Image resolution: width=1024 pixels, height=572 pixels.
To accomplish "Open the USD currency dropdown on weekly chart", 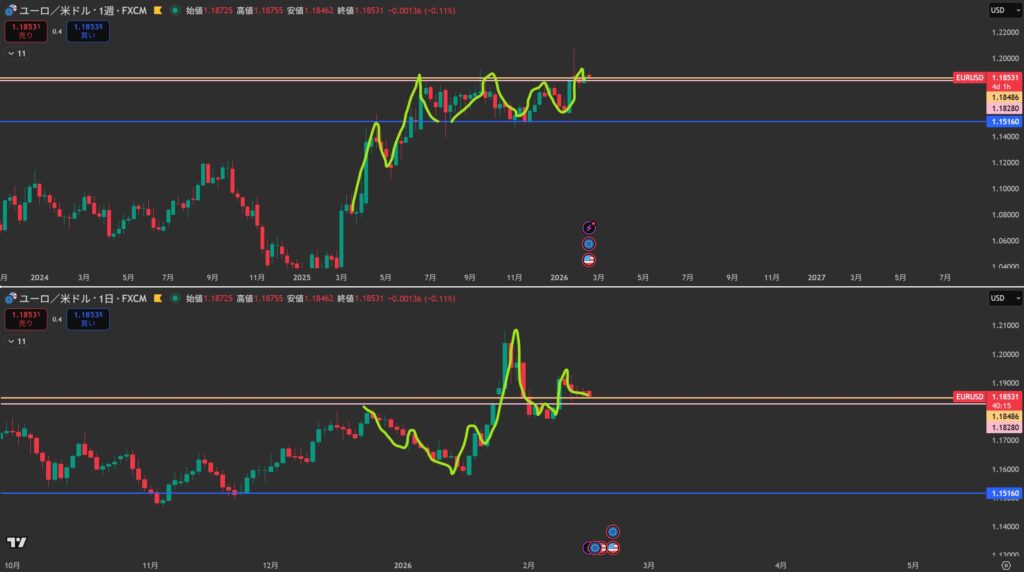I will [1000, 10].
